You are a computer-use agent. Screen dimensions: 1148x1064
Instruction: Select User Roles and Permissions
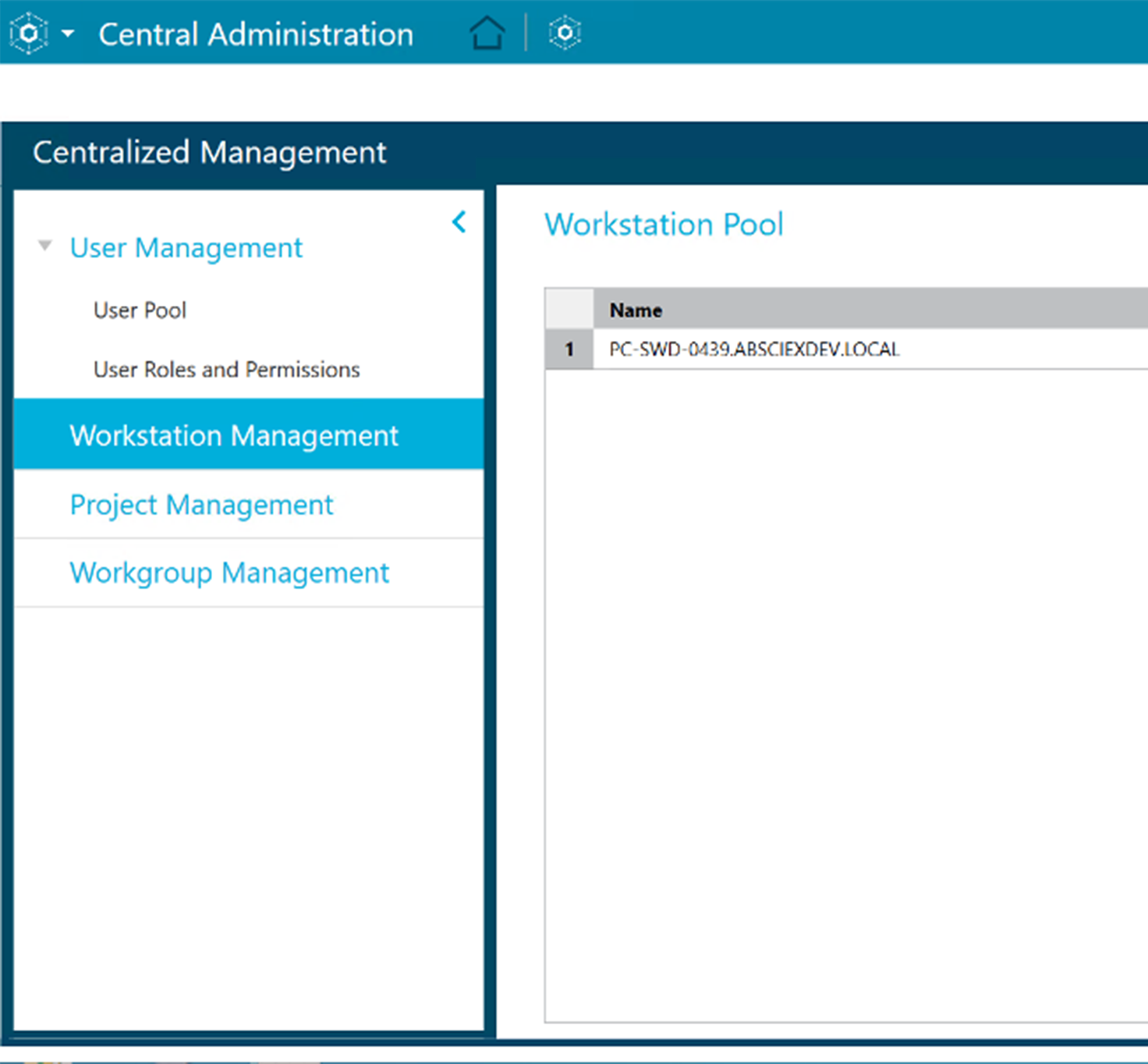coord(226,369)
